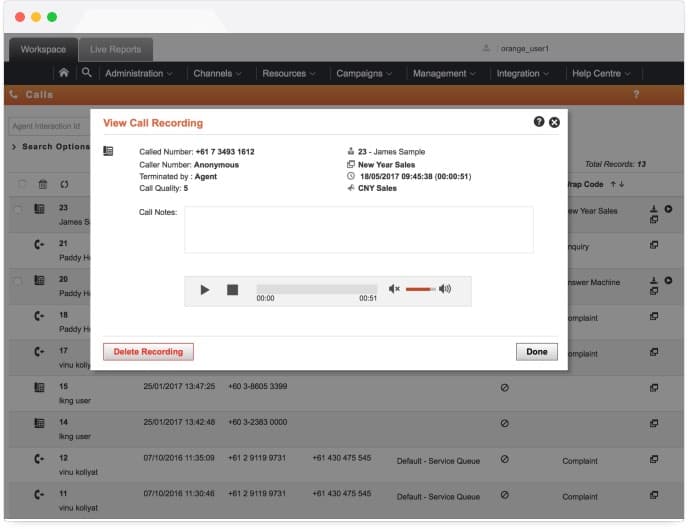Open the Administration dropdown menu
This screenshot has height=529, width=688.
tap(138, 73)
